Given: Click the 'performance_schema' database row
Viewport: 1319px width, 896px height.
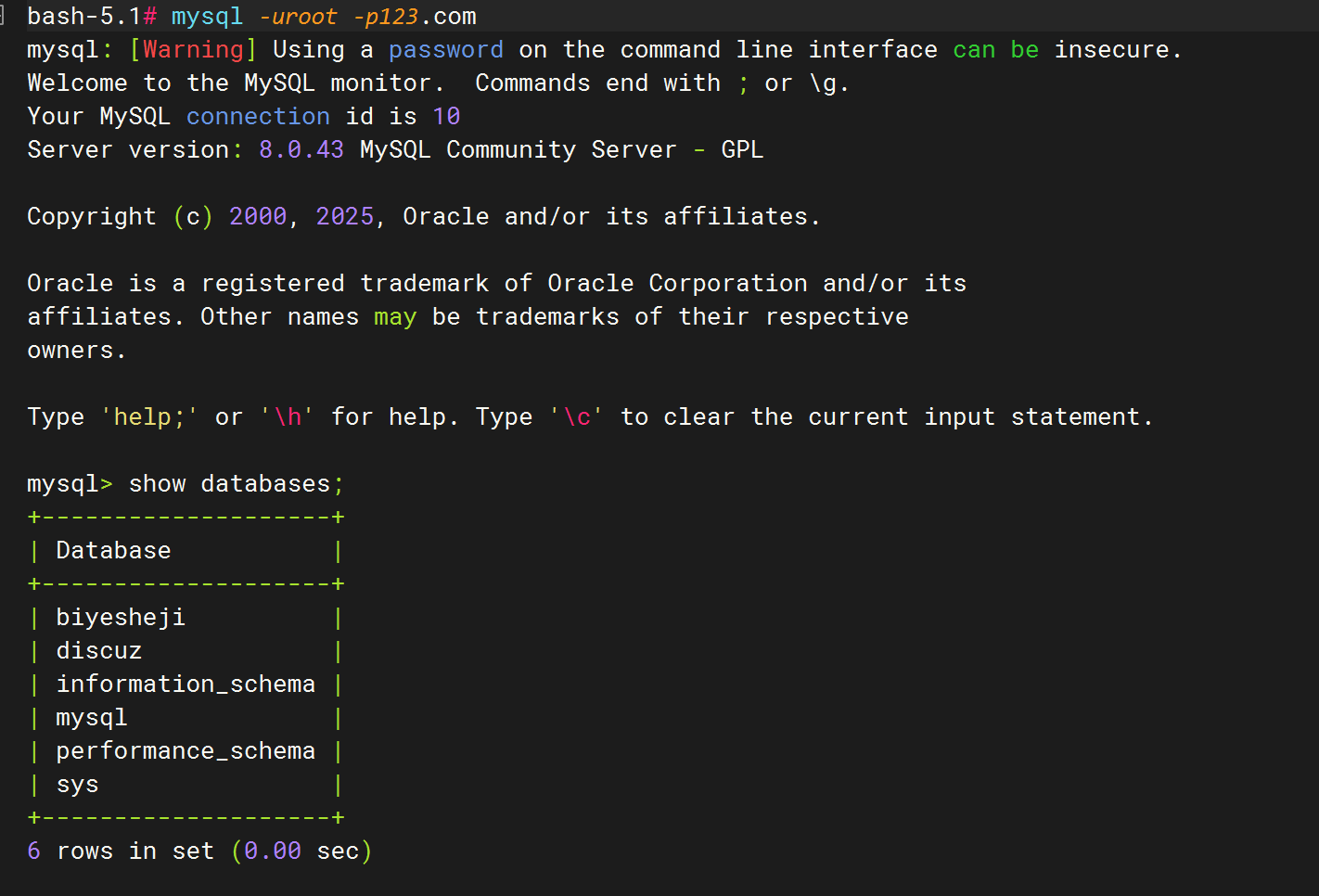Looking at the screenshot, I should point(186,751).
